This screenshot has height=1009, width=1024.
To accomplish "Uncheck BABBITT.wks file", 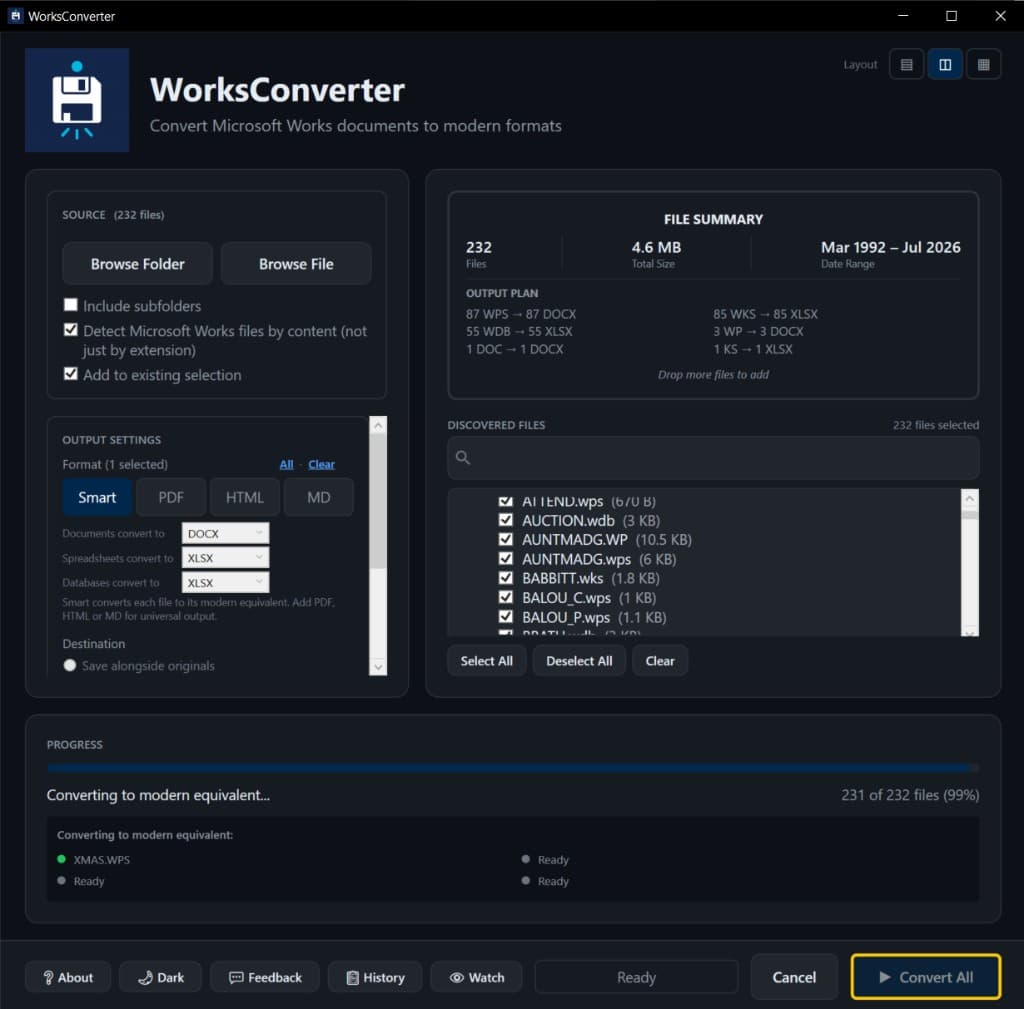I will [505, 578].
